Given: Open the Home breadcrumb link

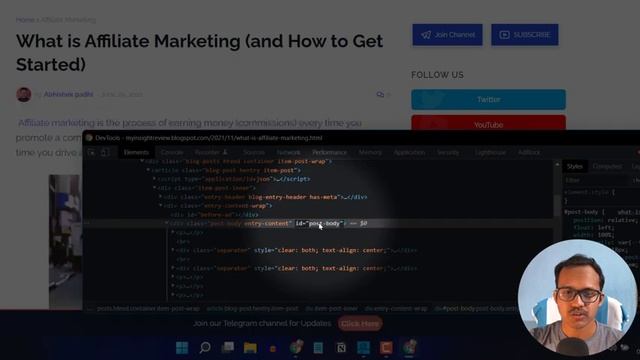Looking at the screenshot, I should click(25, 20).
